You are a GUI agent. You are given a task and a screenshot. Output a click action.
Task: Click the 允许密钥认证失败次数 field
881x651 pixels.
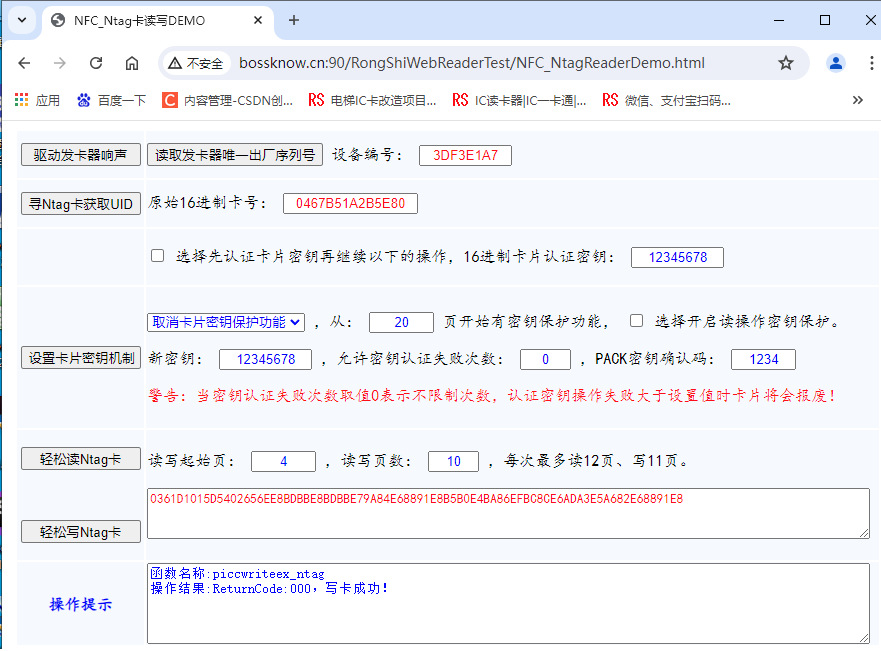[x=545, y=359]
